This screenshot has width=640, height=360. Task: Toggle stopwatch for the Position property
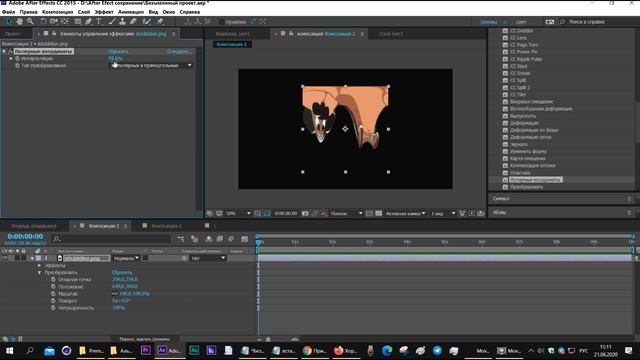coord(53,287)
